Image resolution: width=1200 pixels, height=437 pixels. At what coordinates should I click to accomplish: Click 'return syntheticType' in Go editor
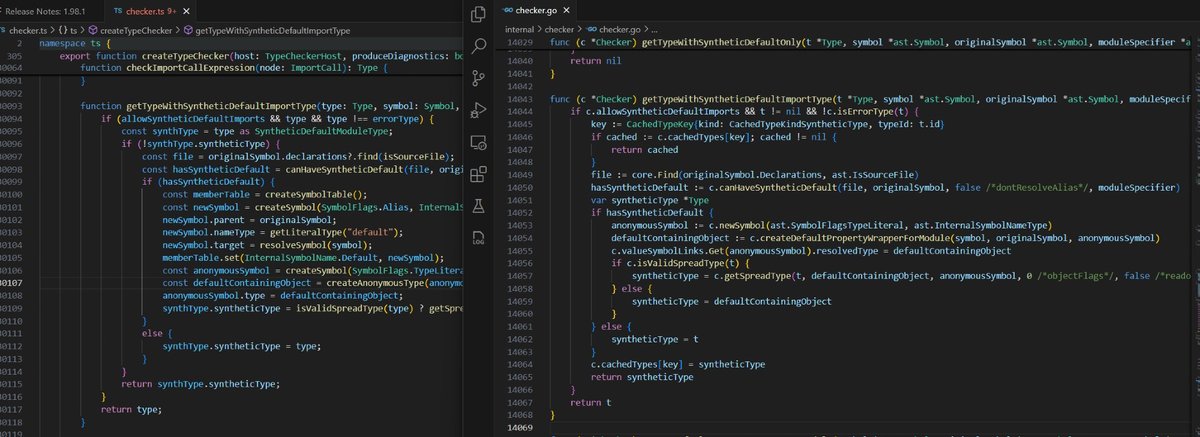(642, 376)
